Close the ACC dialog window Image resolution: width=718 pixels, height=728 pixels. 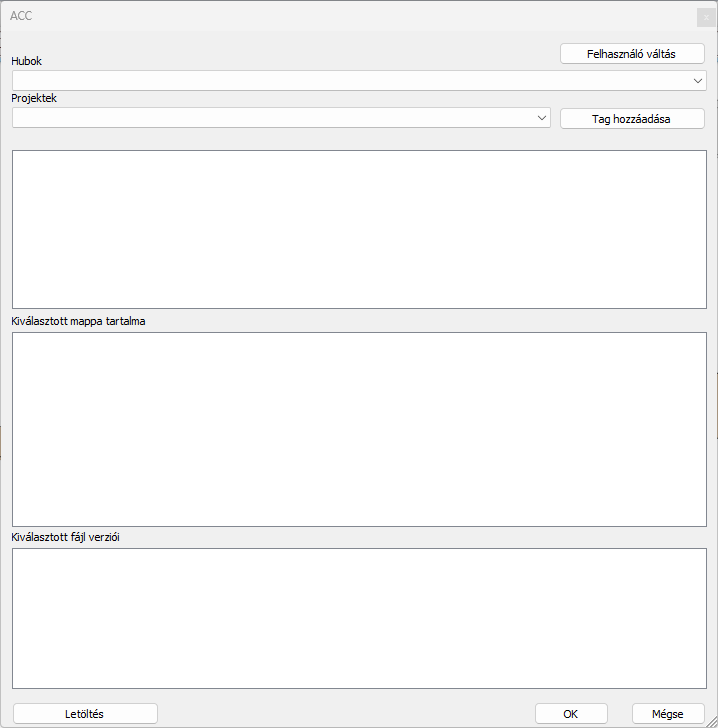(x=706, y=17)
